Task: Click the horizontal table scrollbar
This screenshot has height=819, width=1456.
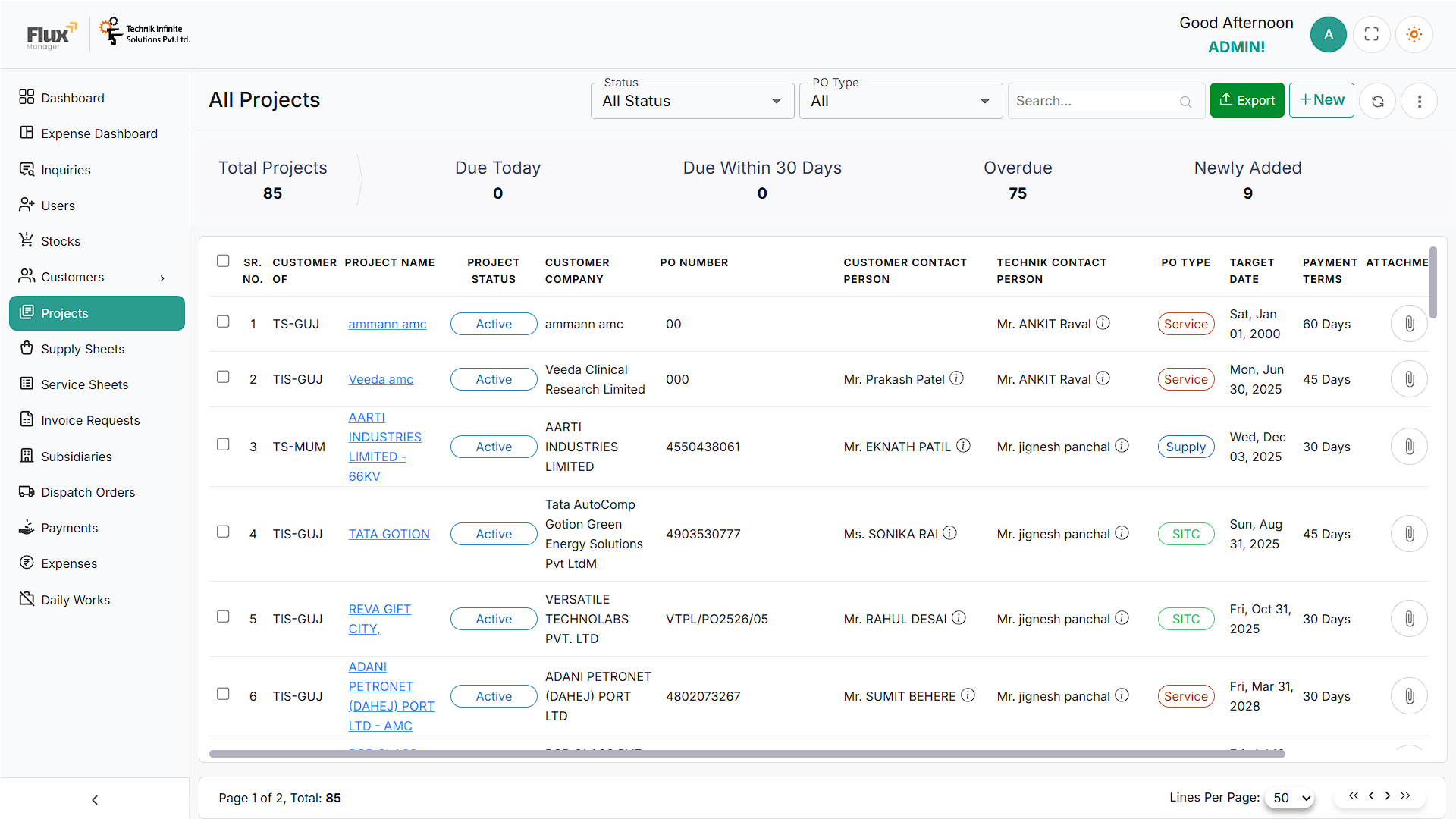Action: (x=747, y=754)
